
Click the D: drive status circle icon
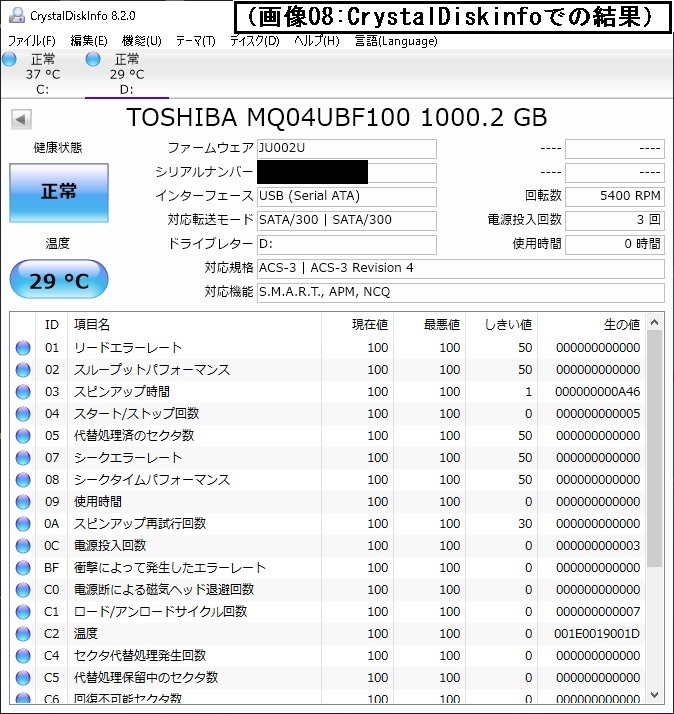pyautogui.click(x=93, y=59)
